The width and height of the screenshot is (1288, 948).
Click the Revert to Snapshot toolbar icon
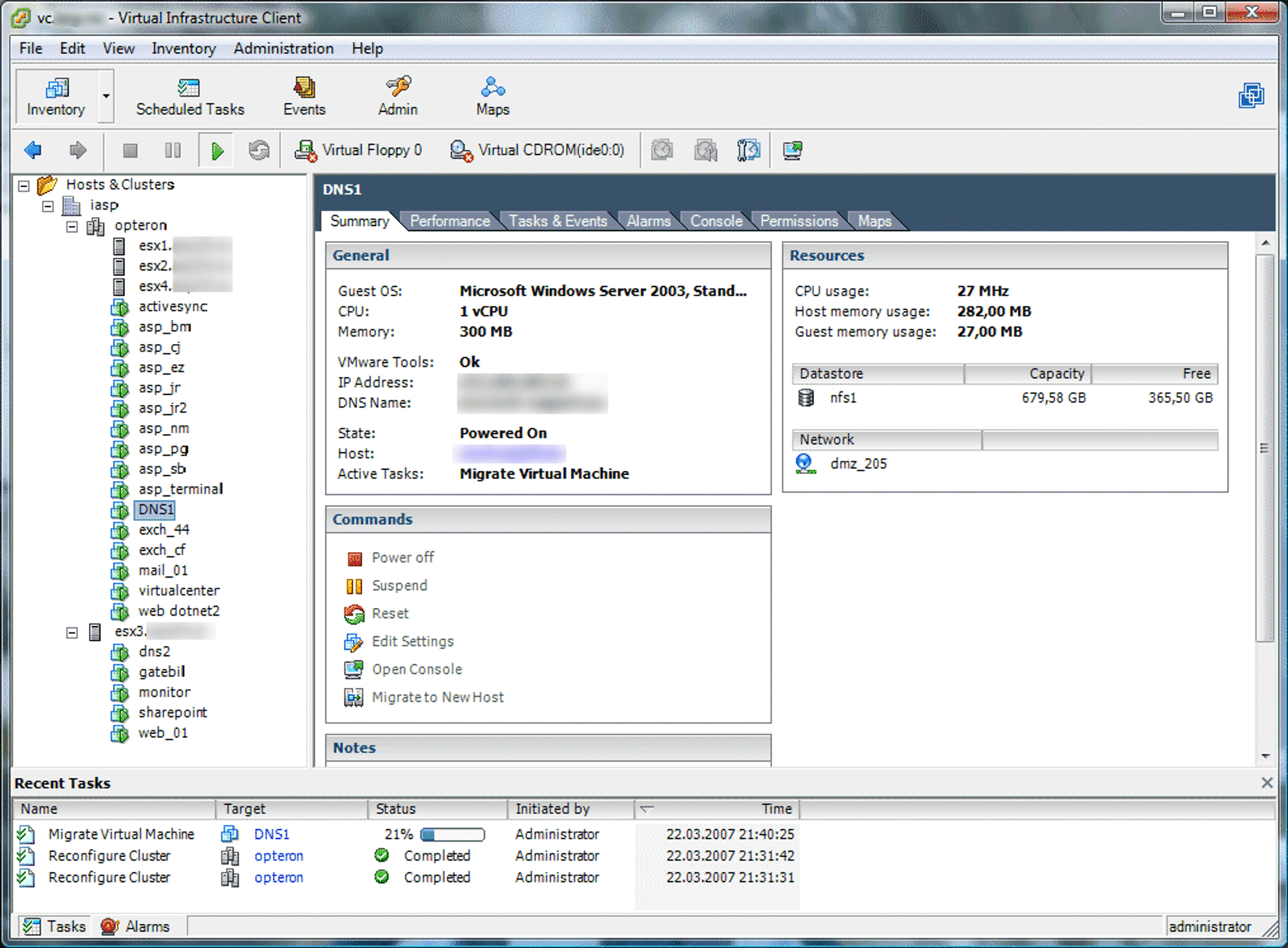pos(705,151)
